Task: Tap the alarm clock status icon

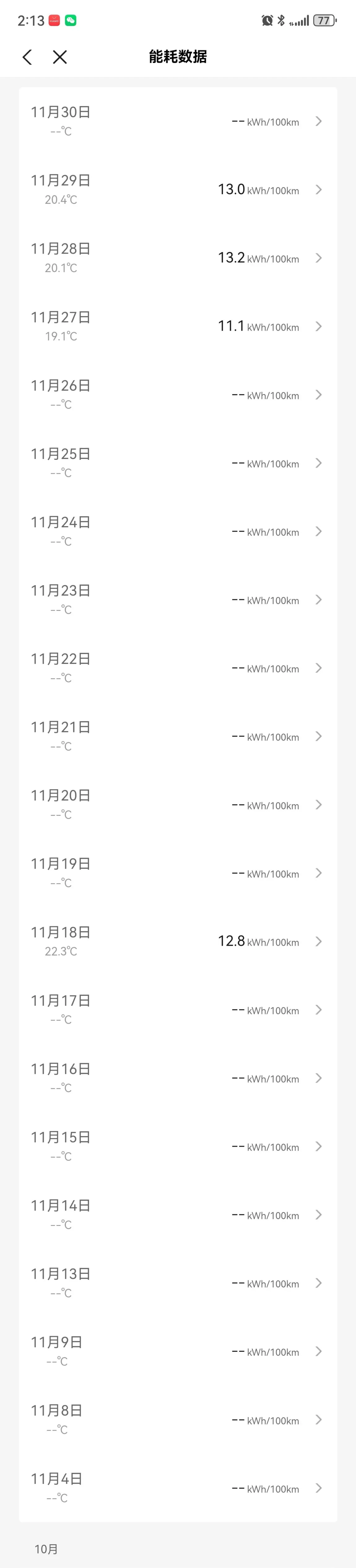Action: tap(267, 21)
